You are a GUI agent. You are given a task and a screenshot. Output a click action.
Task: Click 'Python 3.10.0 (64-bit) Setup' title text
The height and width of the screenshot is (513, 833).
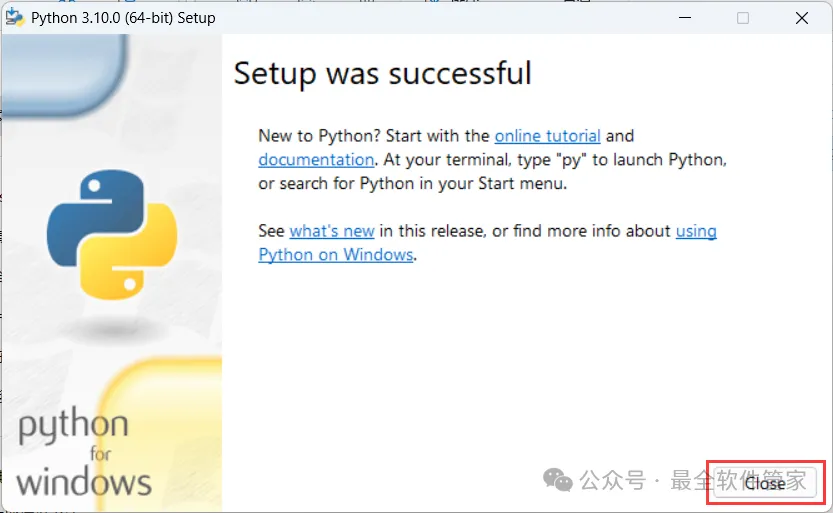point(123,18)
